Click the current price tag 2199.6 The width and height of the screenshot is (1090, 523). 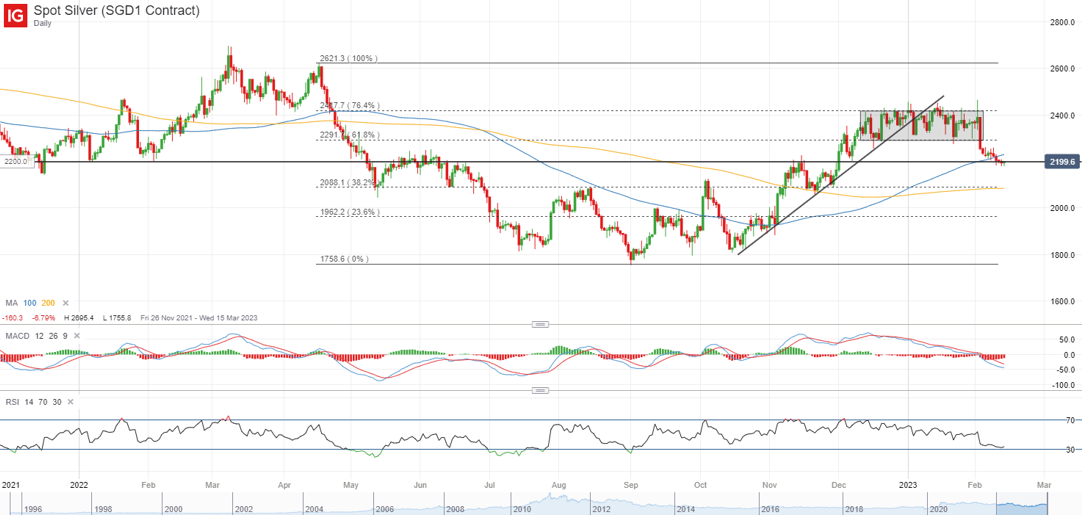coord(1061,162)
